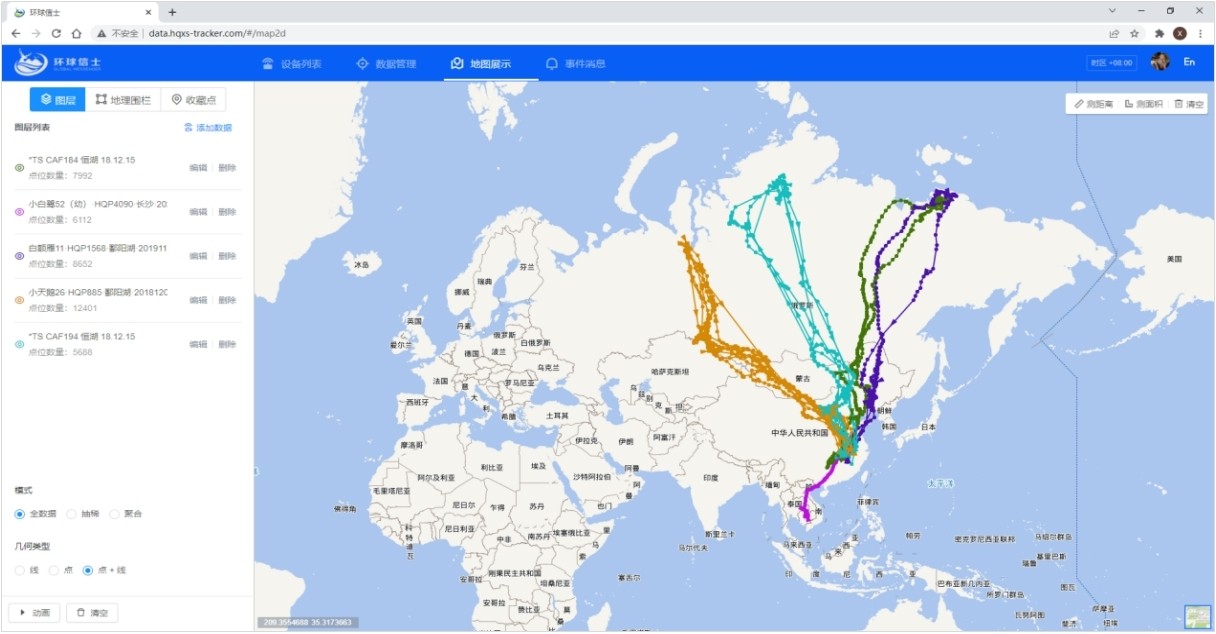
Task: Select the 线 geometry type radio button
Action: click(20, 570)
